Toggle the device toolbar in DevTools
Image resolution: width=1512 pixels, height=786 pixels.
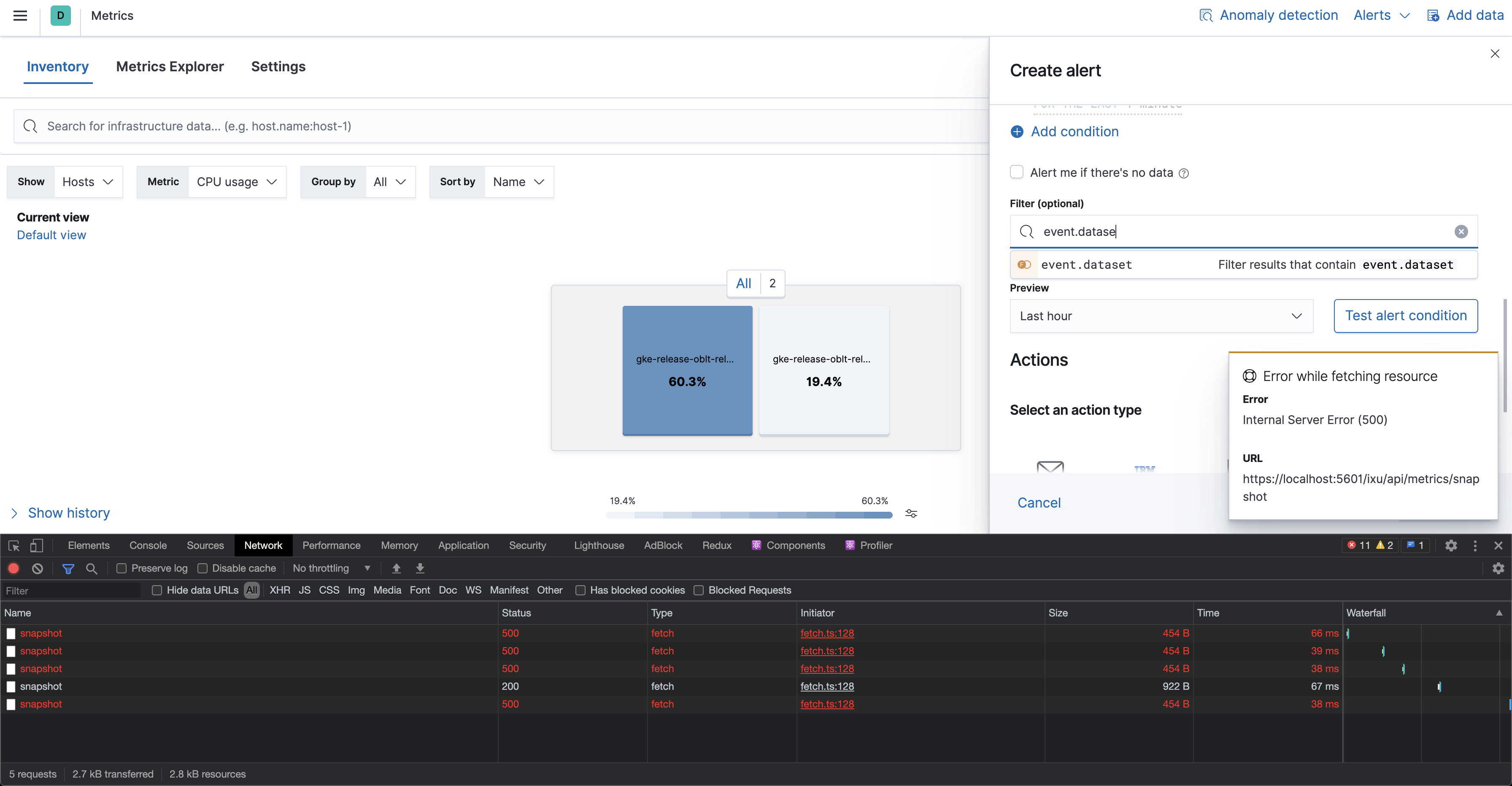point(36,546)
